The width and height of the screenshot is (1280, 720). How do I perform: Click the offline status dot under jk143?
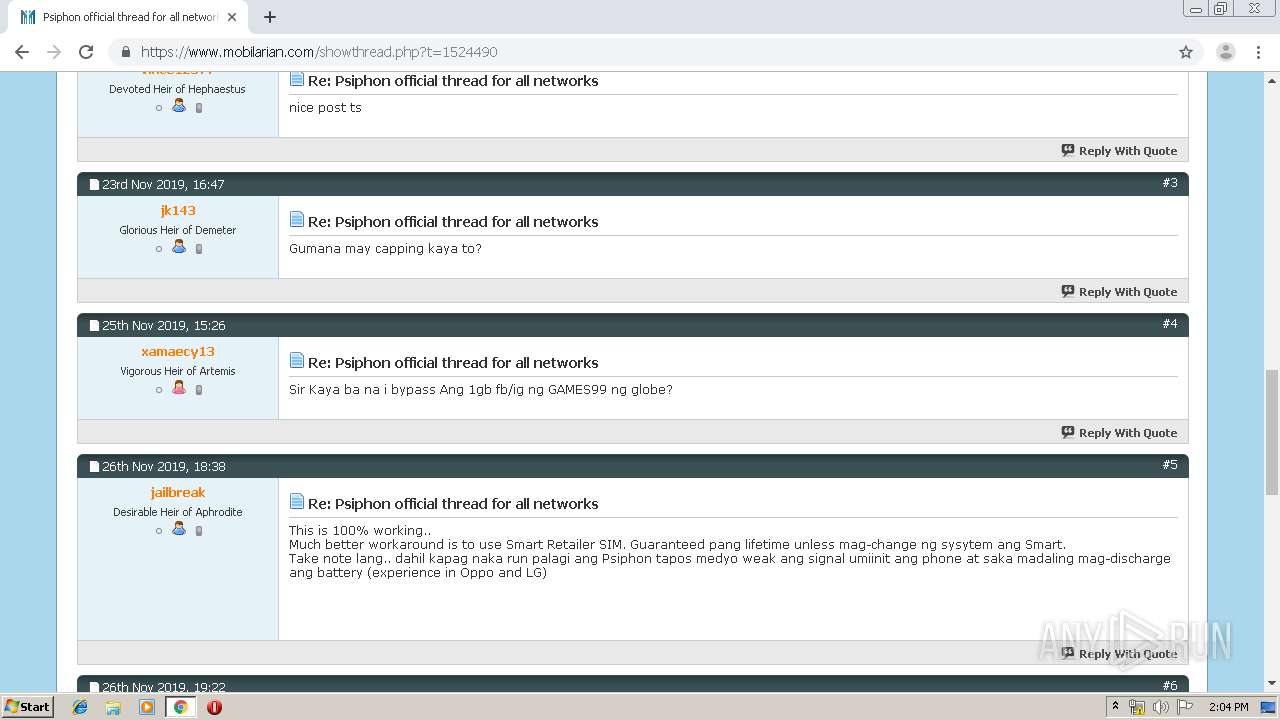point(159,249)
